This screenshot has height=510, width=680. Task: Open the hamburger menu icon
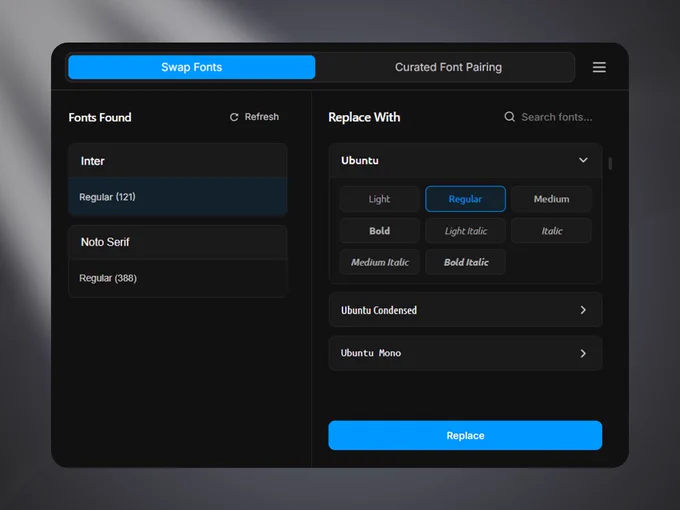tap(599, 67)
